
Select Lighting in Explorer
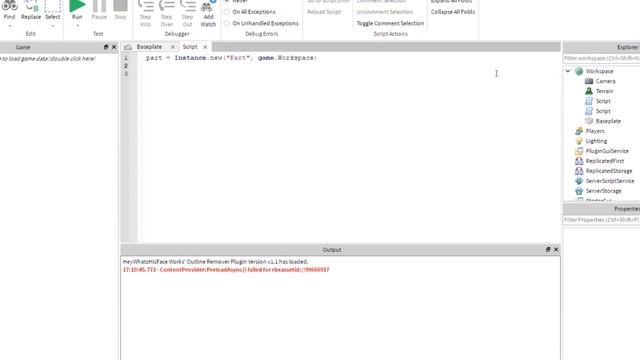tap(596, 141)
